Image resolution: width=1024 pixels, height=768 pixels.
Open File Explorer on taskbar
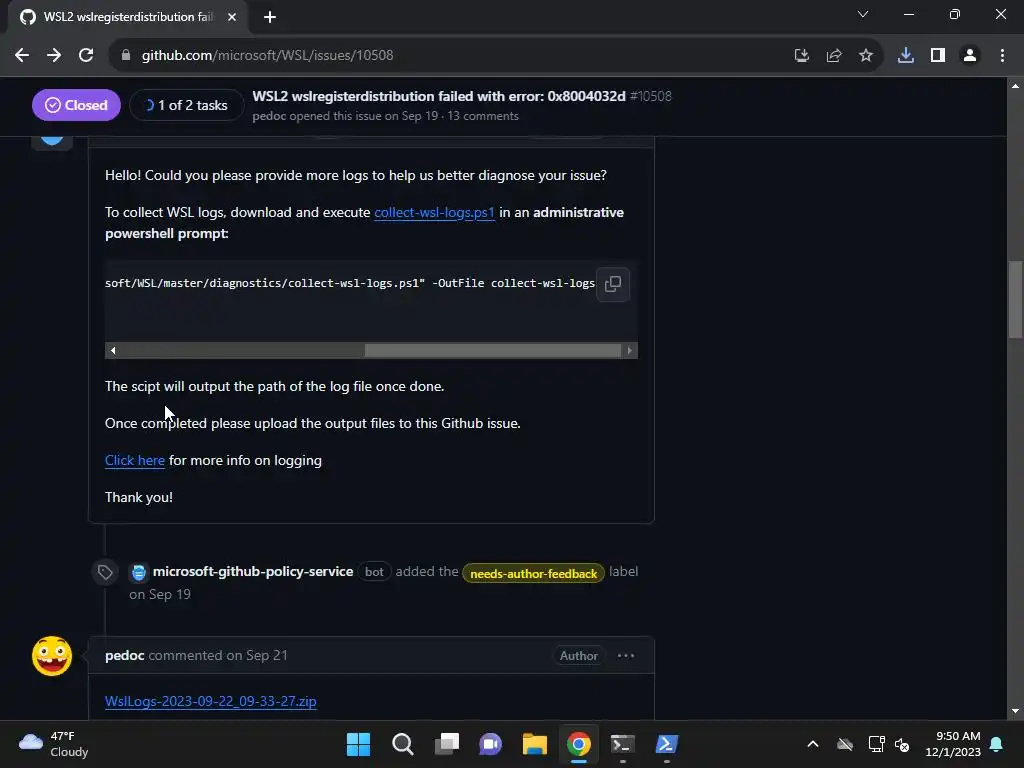pyautogui.click(x=535, y=744)
